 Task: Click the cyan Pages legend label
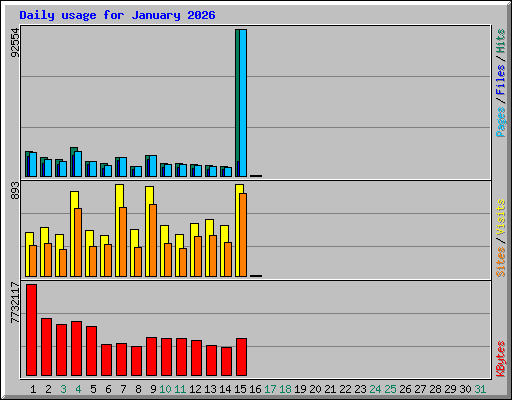(x=501, y=122)
